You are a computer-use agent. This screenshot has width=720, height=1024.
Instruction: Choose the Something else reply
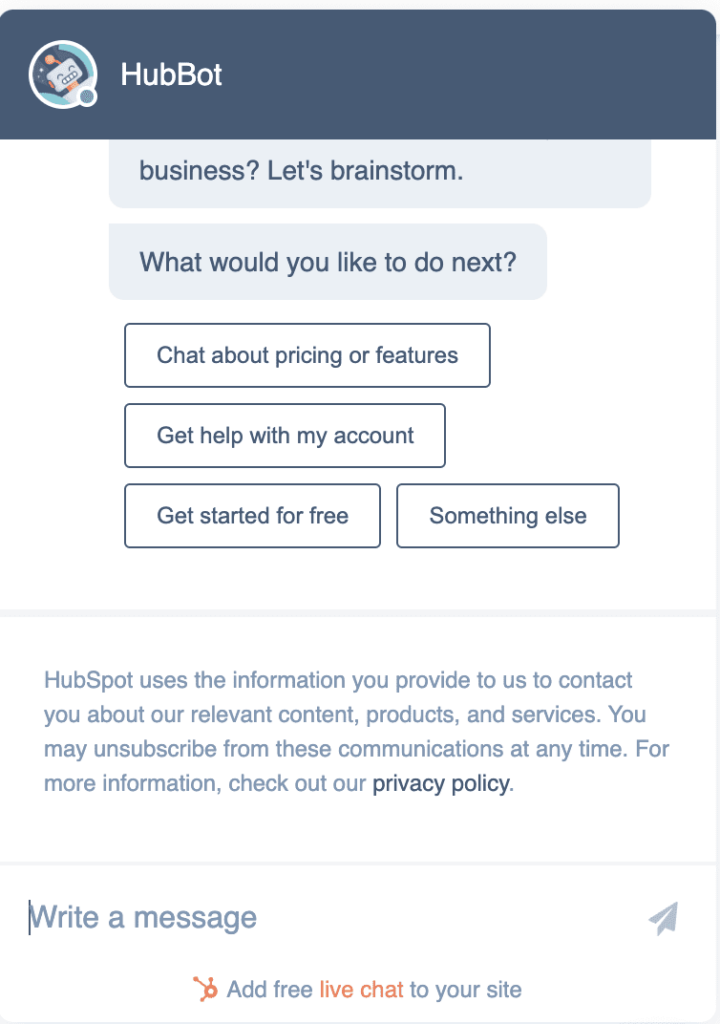(x=508, y=516)
